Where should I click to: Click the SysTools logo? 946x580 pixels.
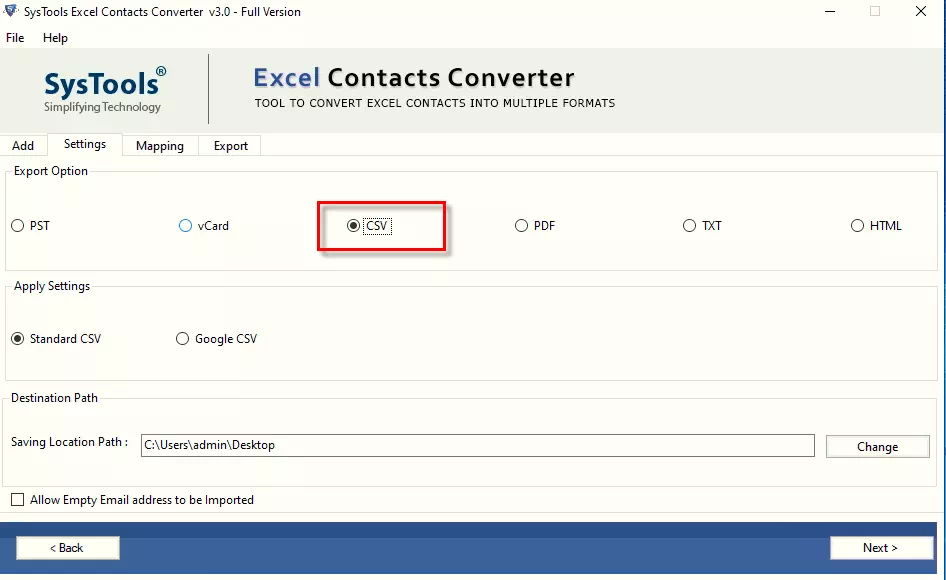(104, 89)
